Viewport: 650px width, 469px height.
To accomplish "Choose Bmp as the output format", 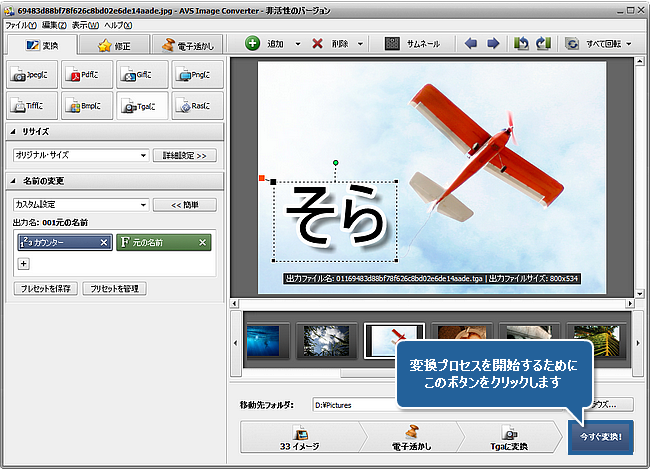I will click(86, 104).
